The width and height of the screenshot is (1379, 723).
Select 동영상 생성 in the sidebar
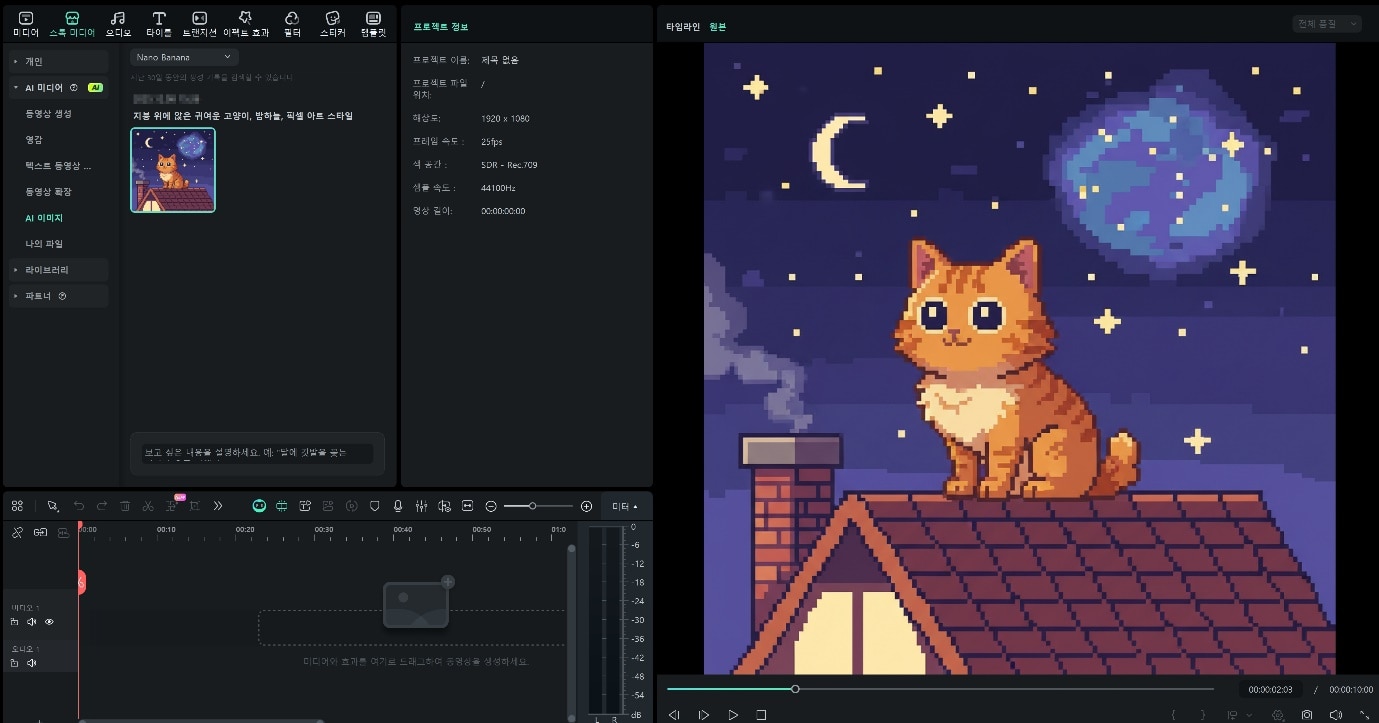pos(48,114)
